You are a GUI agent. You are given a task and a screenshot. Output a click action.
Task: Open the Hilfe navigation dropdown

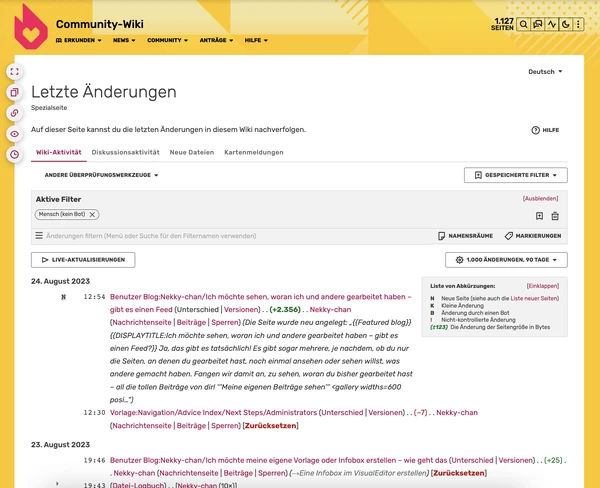256,40
